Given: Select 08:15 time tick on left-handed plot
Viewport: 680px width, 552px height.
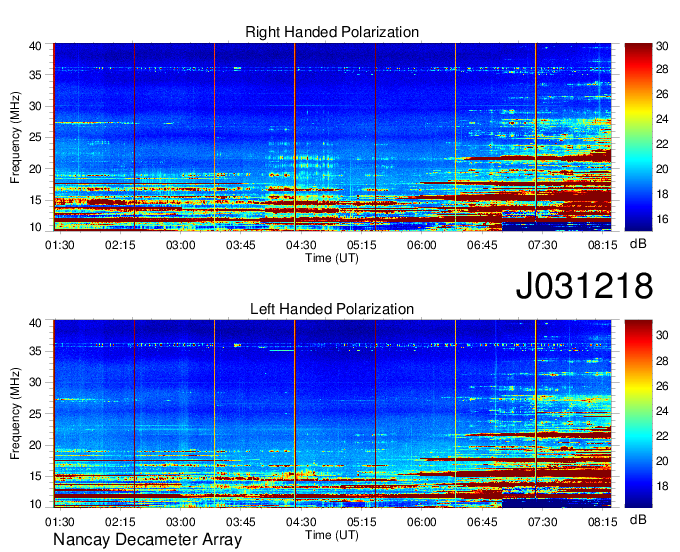Looking at the screenshot, I should pyautogui.click(x=602, y=522).
